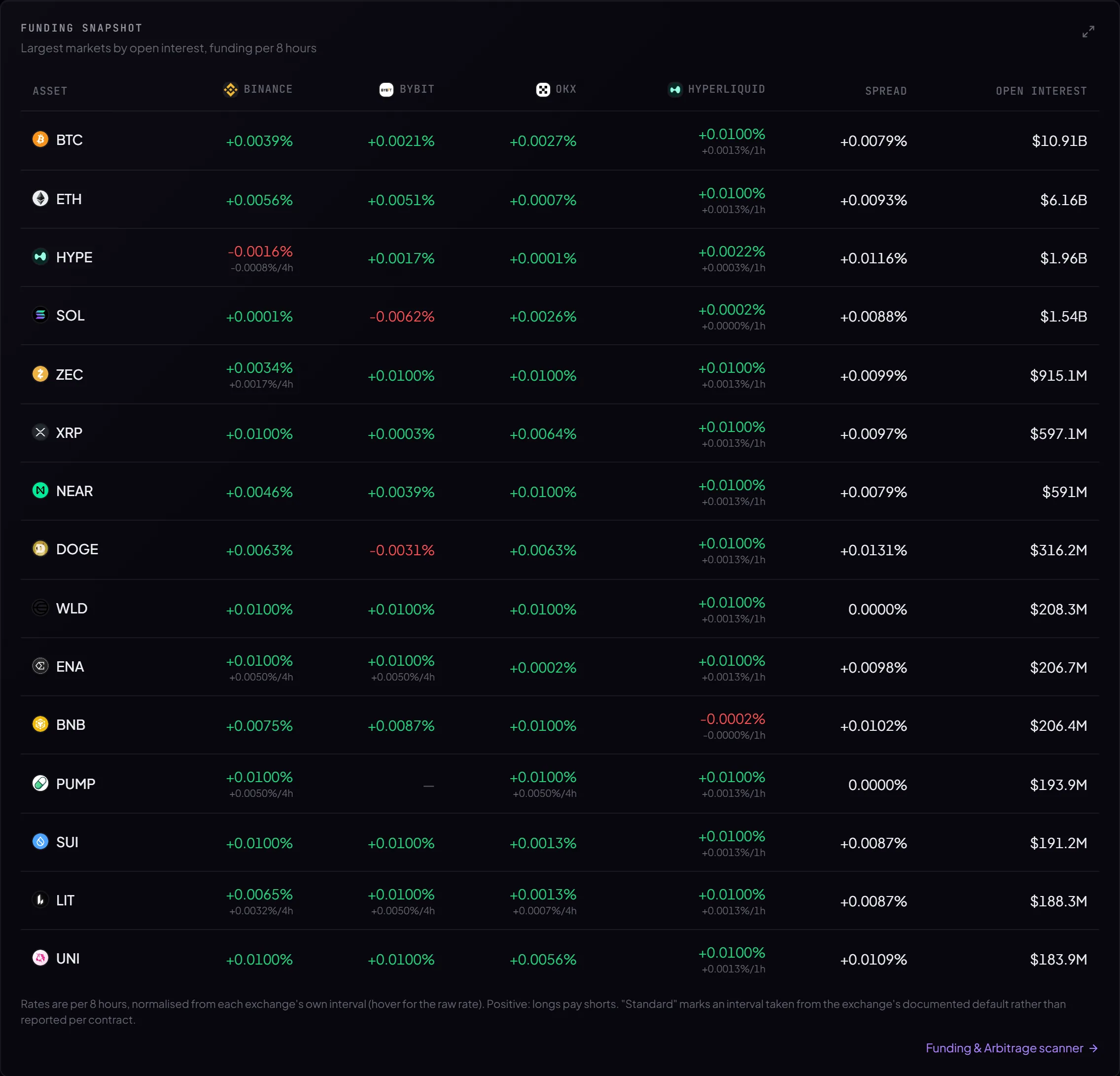Click the DOGE coin icon
Viewport: 1120px width, 1076px height.
point(40,549)
